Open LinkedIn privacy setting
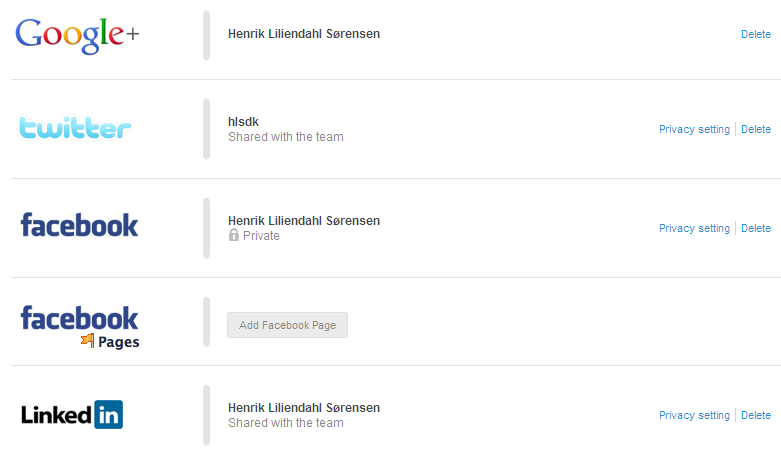The image size is (781, 453). [694, 415]
